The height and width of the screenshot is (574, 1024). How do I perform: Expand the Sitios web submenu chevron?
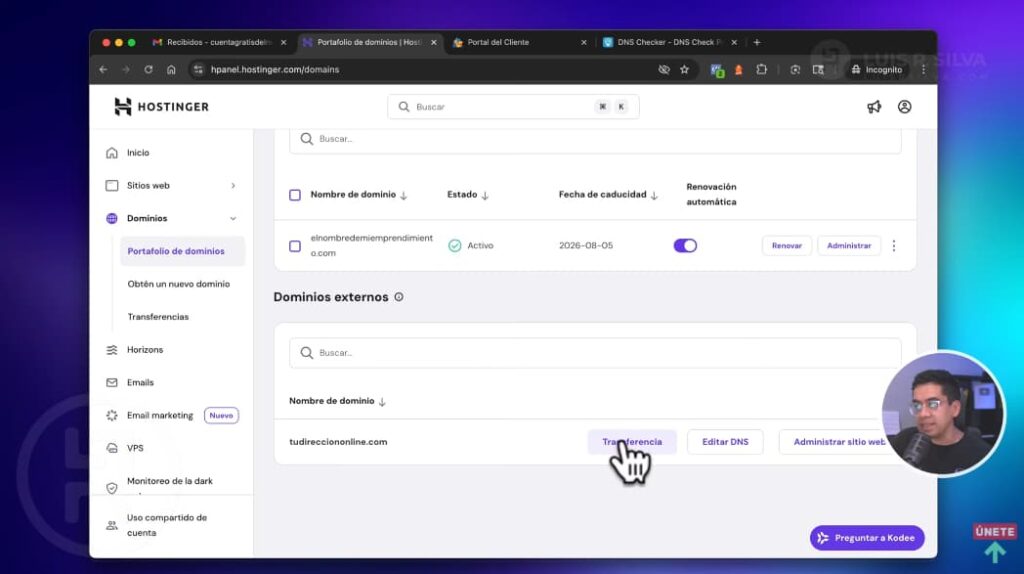233,185
